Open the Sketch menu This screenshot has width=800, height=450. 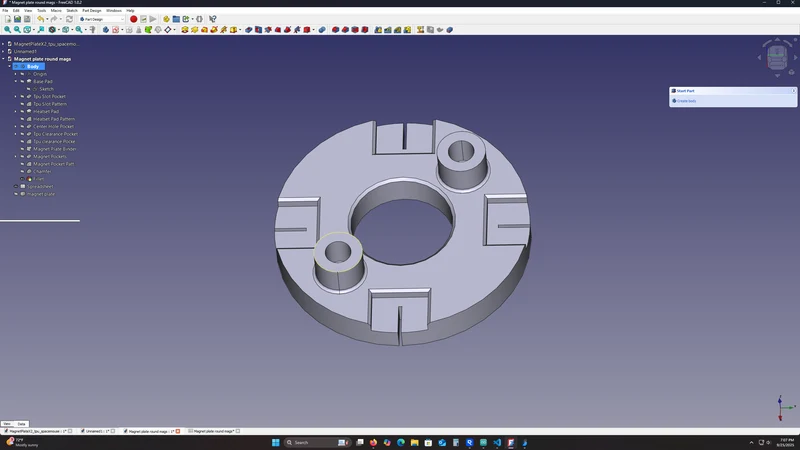pyautogui.click(x=72, y=10)
